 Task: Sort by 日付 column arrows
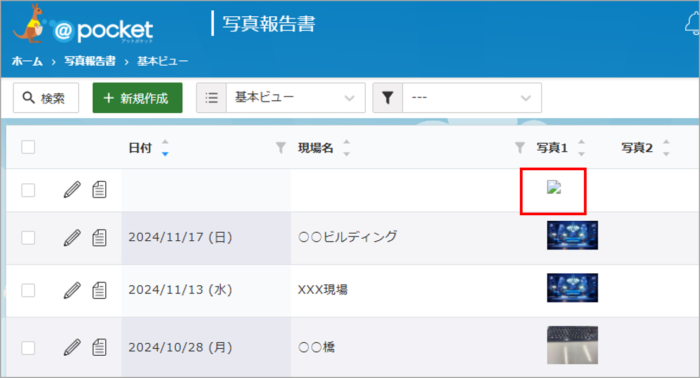tap(165, 148)
